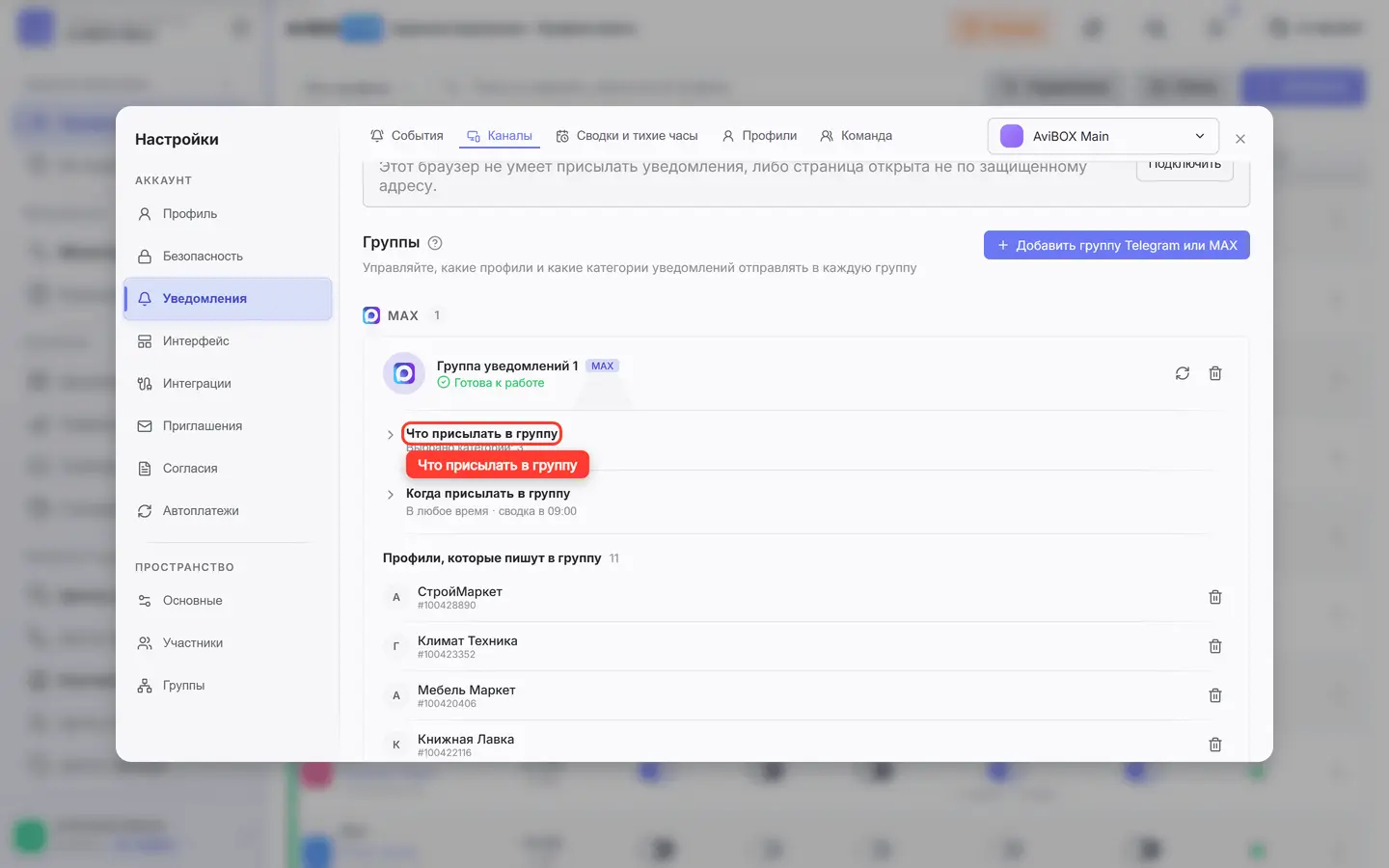Click Добавить группу Telegram или MAX button

(1117, 245)
